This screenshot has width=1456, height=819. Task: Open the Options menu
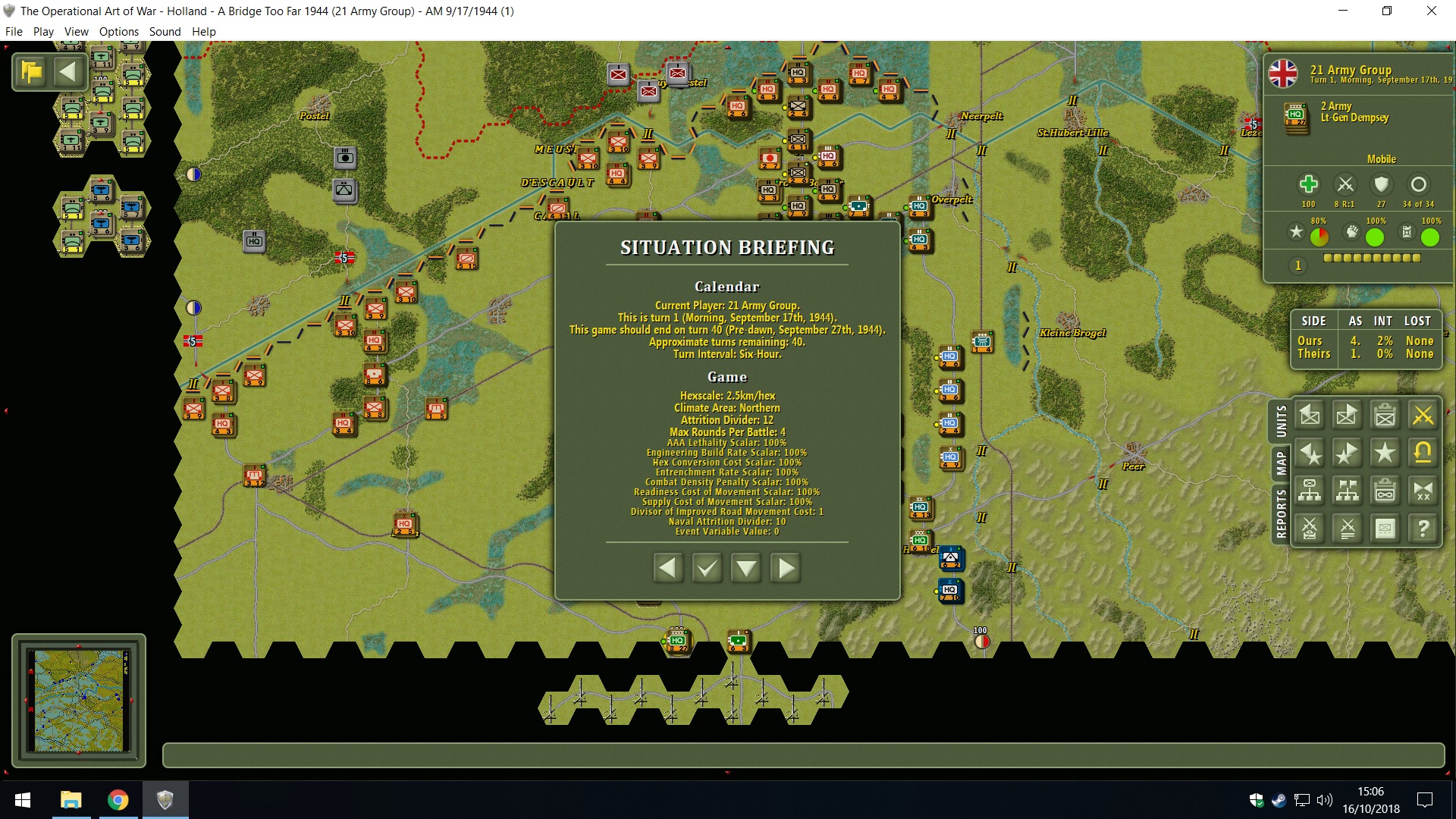[118, 31]
